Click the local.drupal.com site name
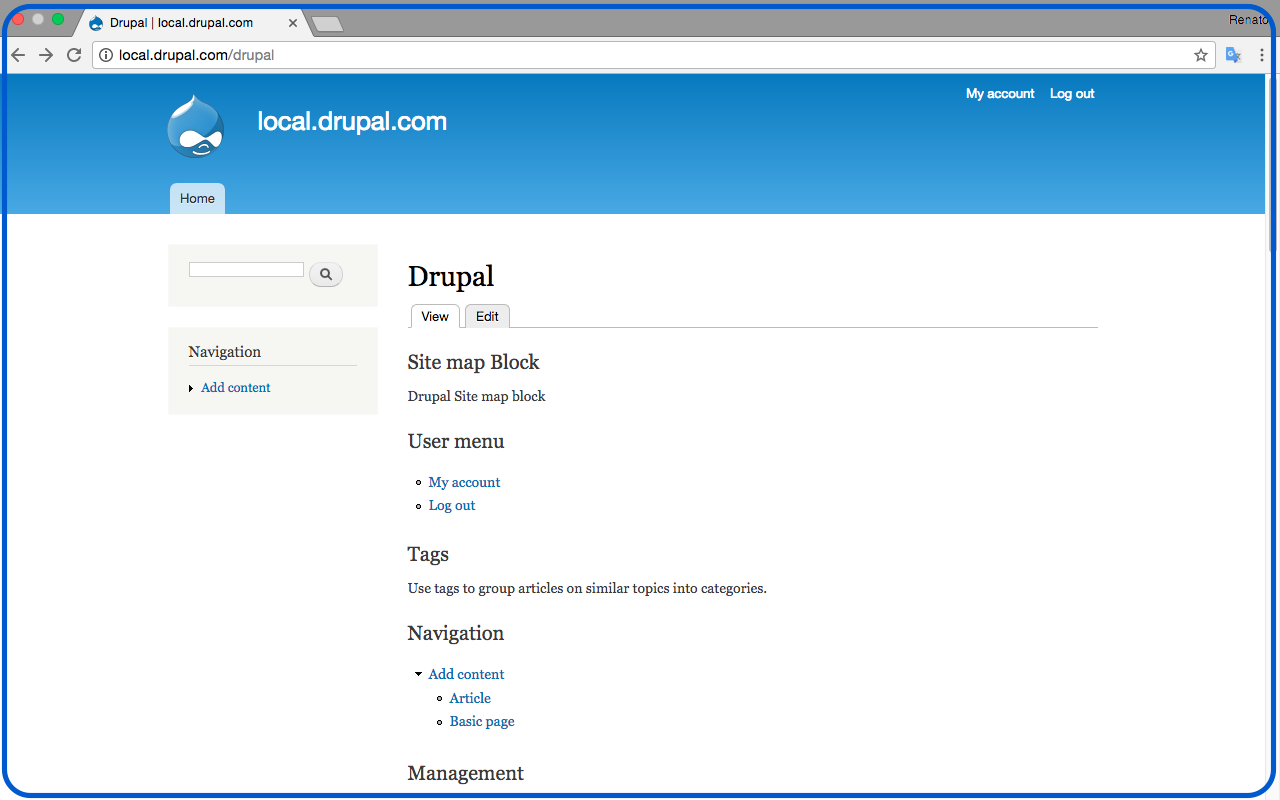This screenshot has width=1280, height=800. pyautogui.click(x=352, y=122)
